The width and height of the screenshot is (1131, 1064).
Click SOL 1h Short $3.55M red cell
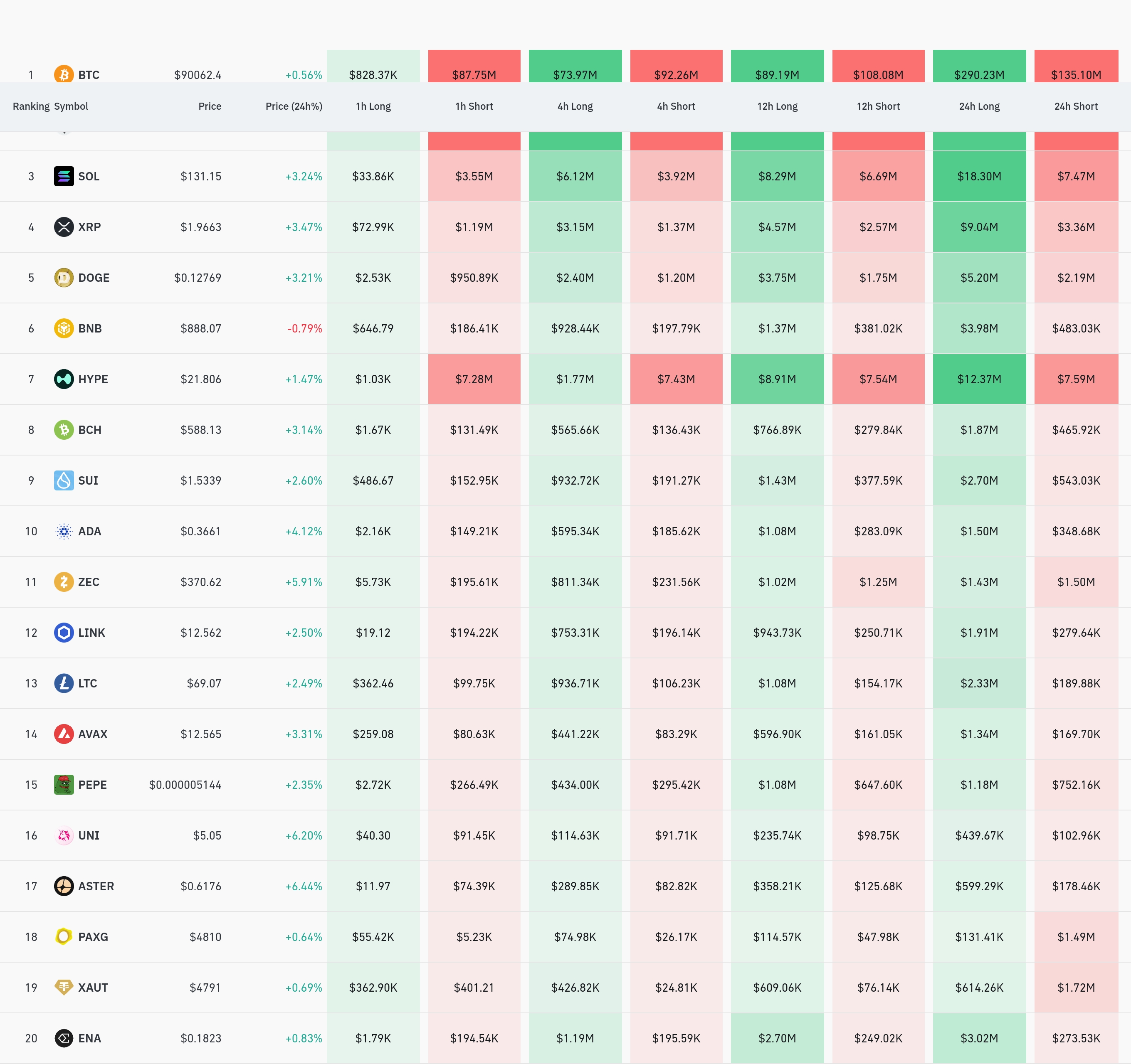point(474,176)
